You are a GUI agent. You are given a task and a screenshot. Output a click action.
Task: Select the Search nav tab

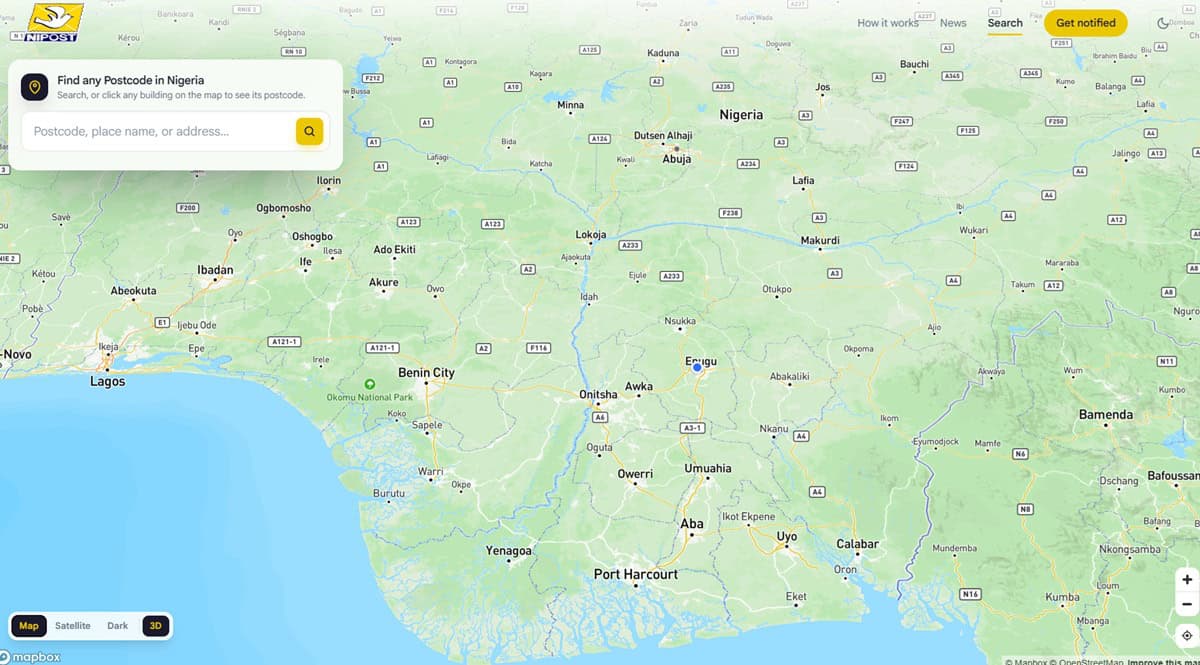tap(1005, 23)
